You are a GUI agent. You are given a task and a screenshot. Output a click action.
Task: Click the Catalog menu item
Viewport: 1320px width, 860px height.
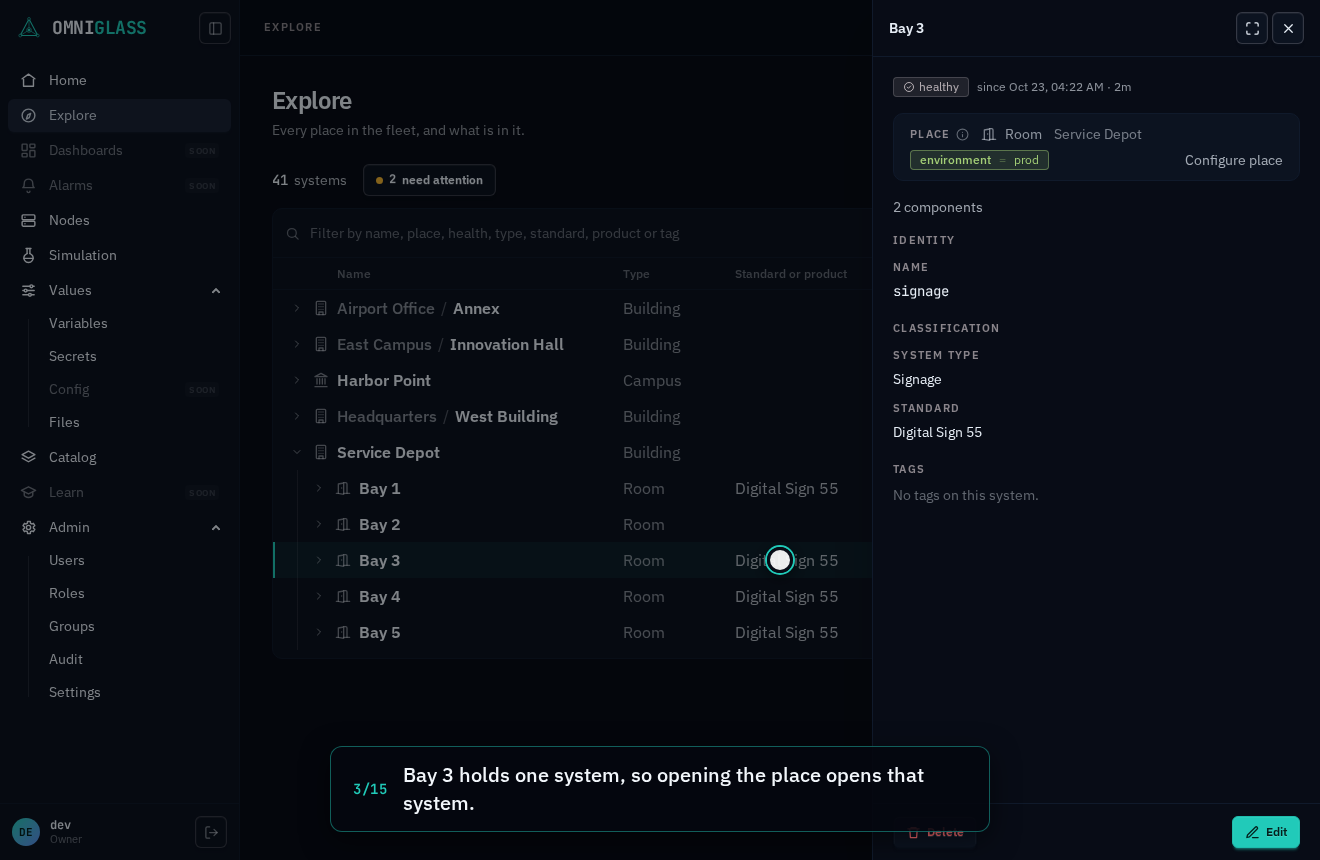point(120,457)
